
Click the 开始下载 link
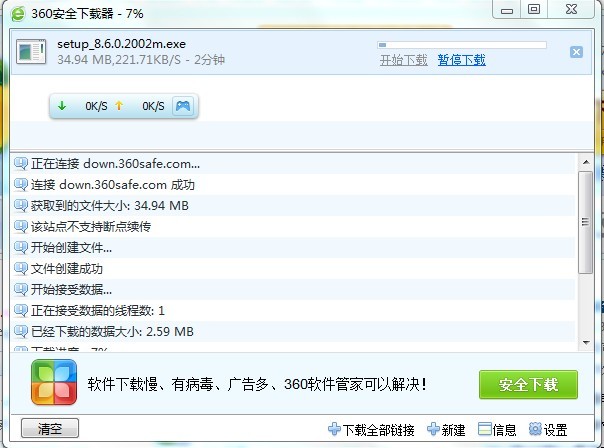coord(403,60)
